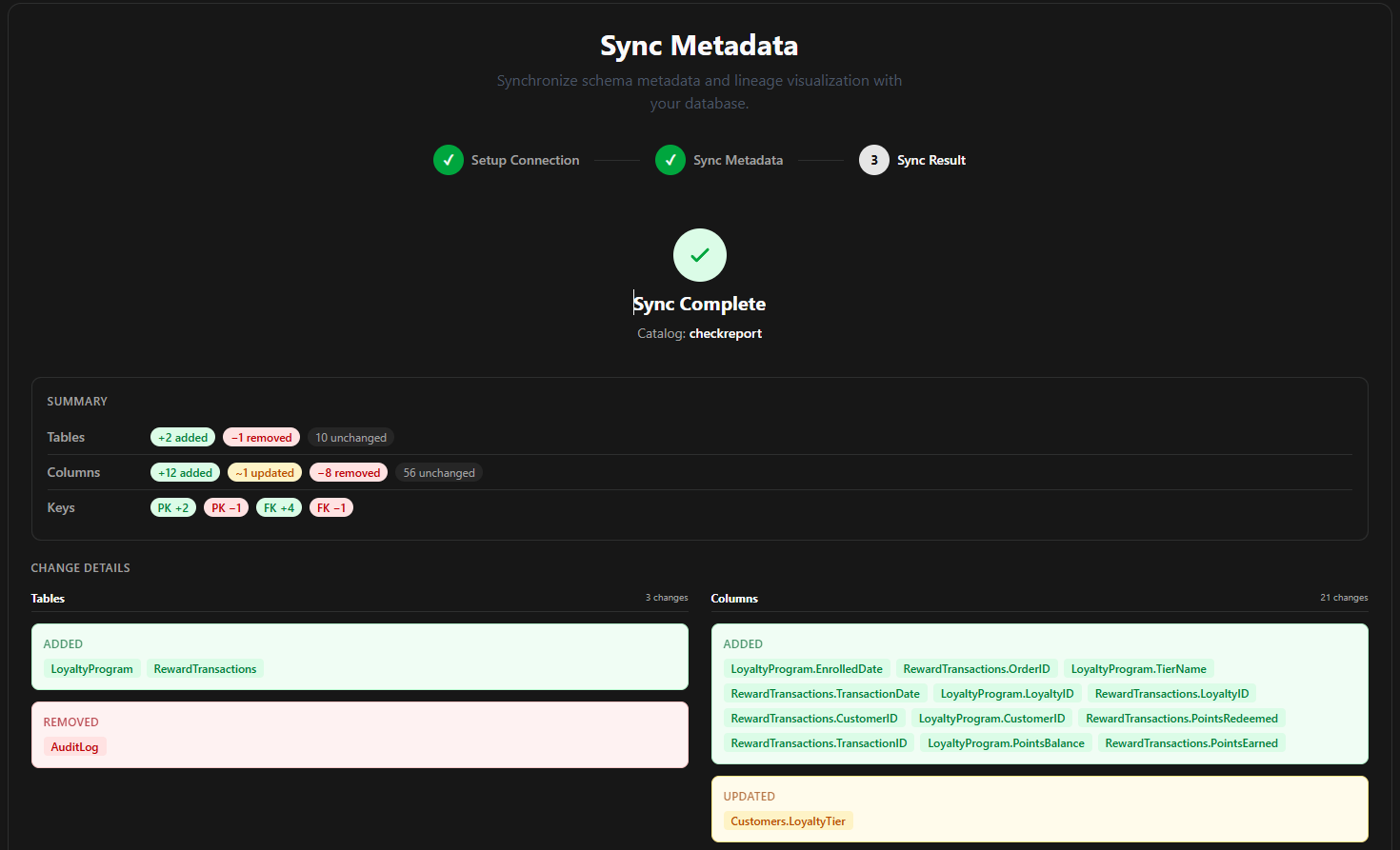Viewport: 1400px width, 850px height.
Task: Click the 'FK −1' keys badge
Action: point(331,507)
